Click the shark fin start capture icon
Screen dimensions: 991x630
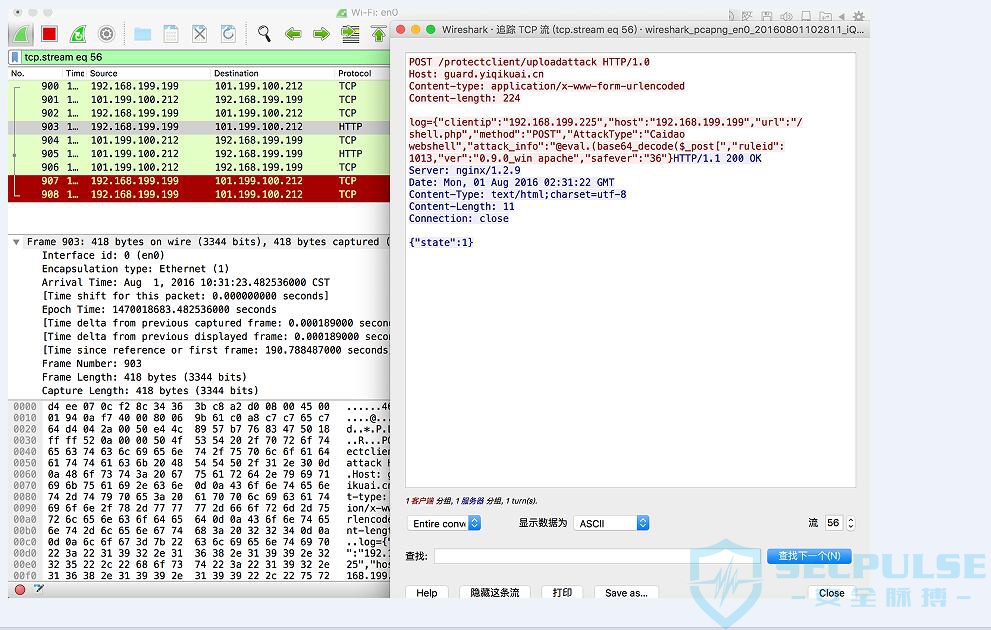pyautogui.click(x=21, y=33)
